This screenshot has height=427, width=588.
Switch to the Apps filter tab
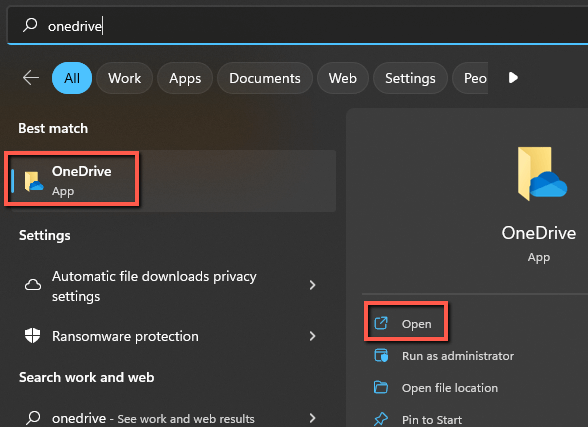pyautogui.click(x=185, y=78)
